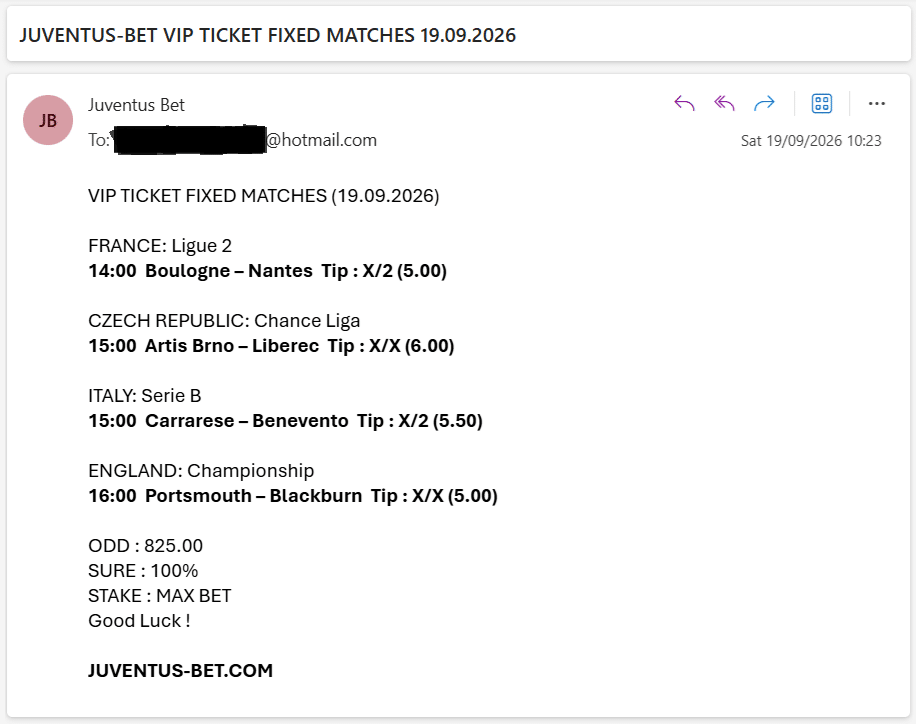Viewport: 918px width, 724px height.
Task: Click the JUVENTUS-BET.COM link in the body
Action: pos(180,670)
